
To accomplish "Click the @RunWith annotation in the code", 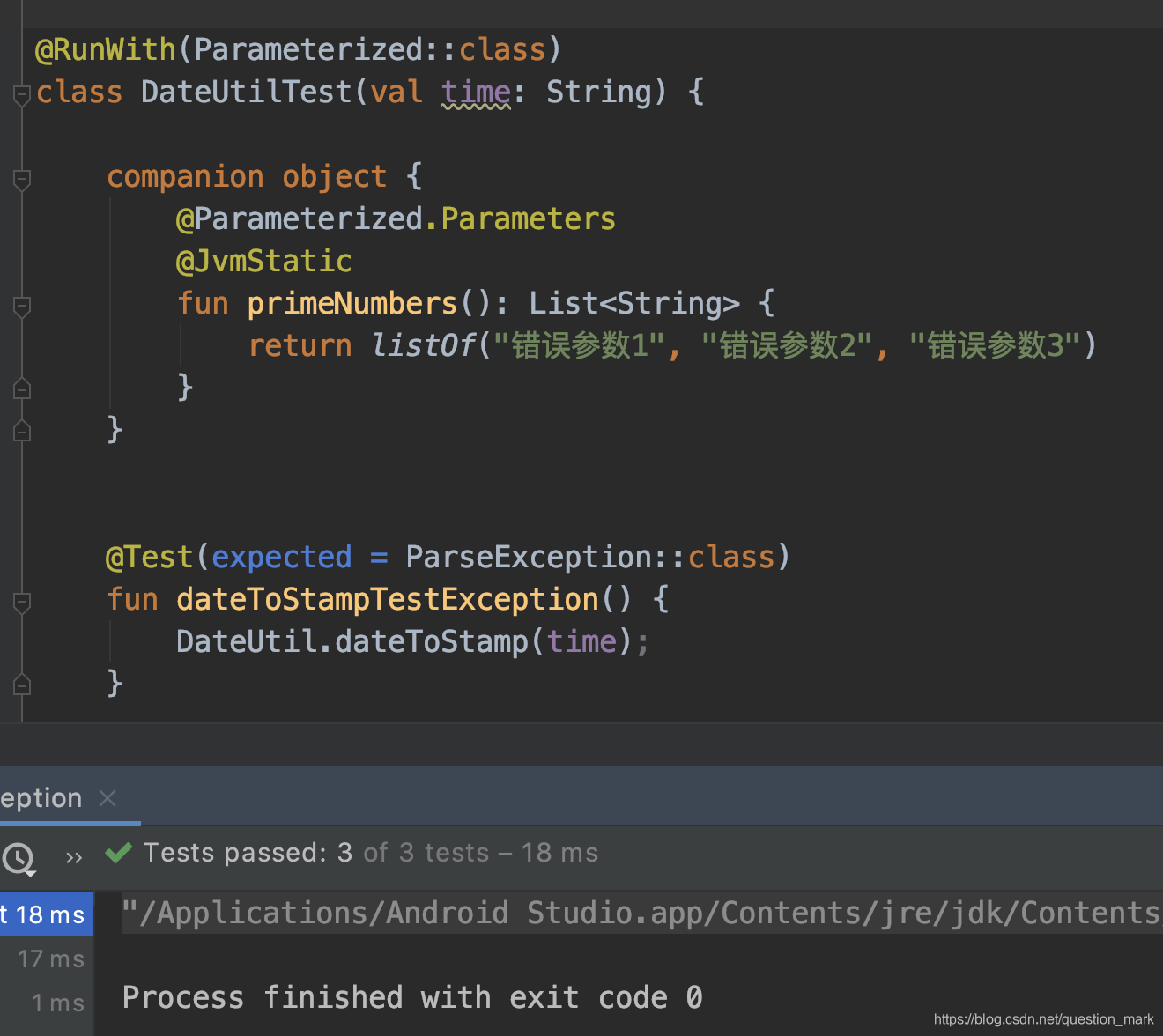I will click(106, 49).
